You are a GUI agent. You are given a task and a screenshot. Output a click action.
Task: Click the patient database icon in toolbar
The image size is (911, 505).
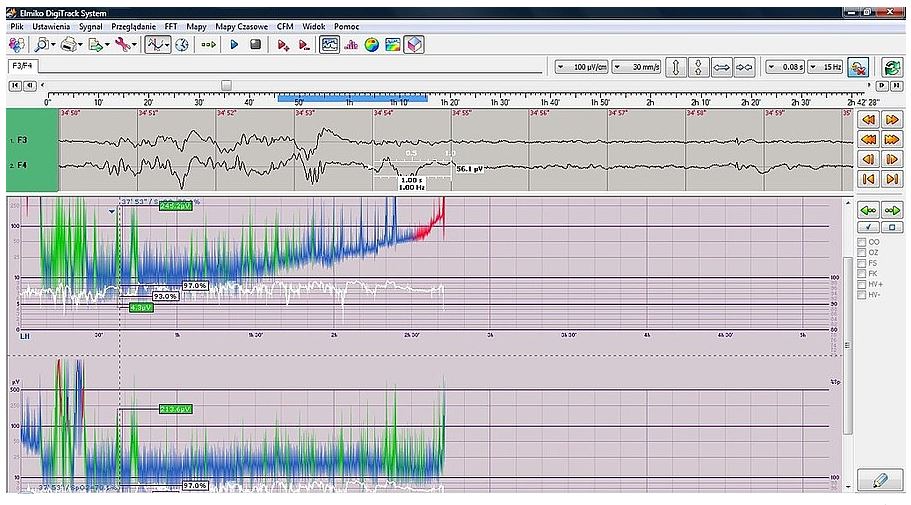click(x=17, y=45)
